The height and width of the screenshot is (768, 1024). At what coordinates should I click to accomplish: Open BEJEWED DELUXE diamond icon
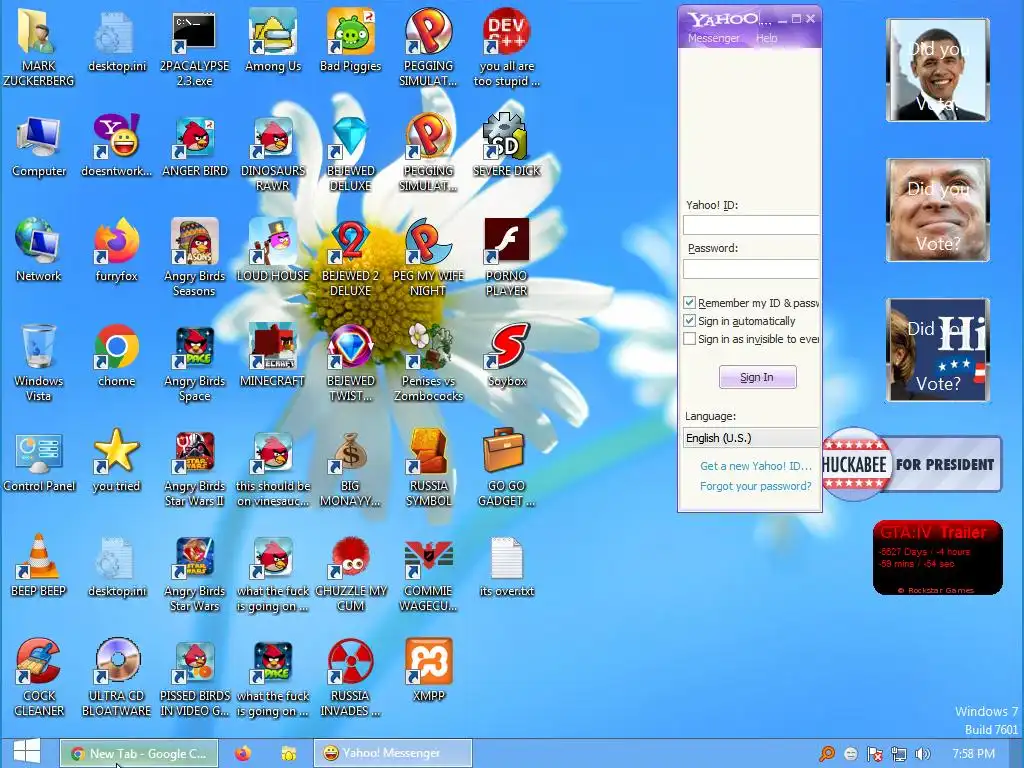pyautogui.click(x=350, y=137)
